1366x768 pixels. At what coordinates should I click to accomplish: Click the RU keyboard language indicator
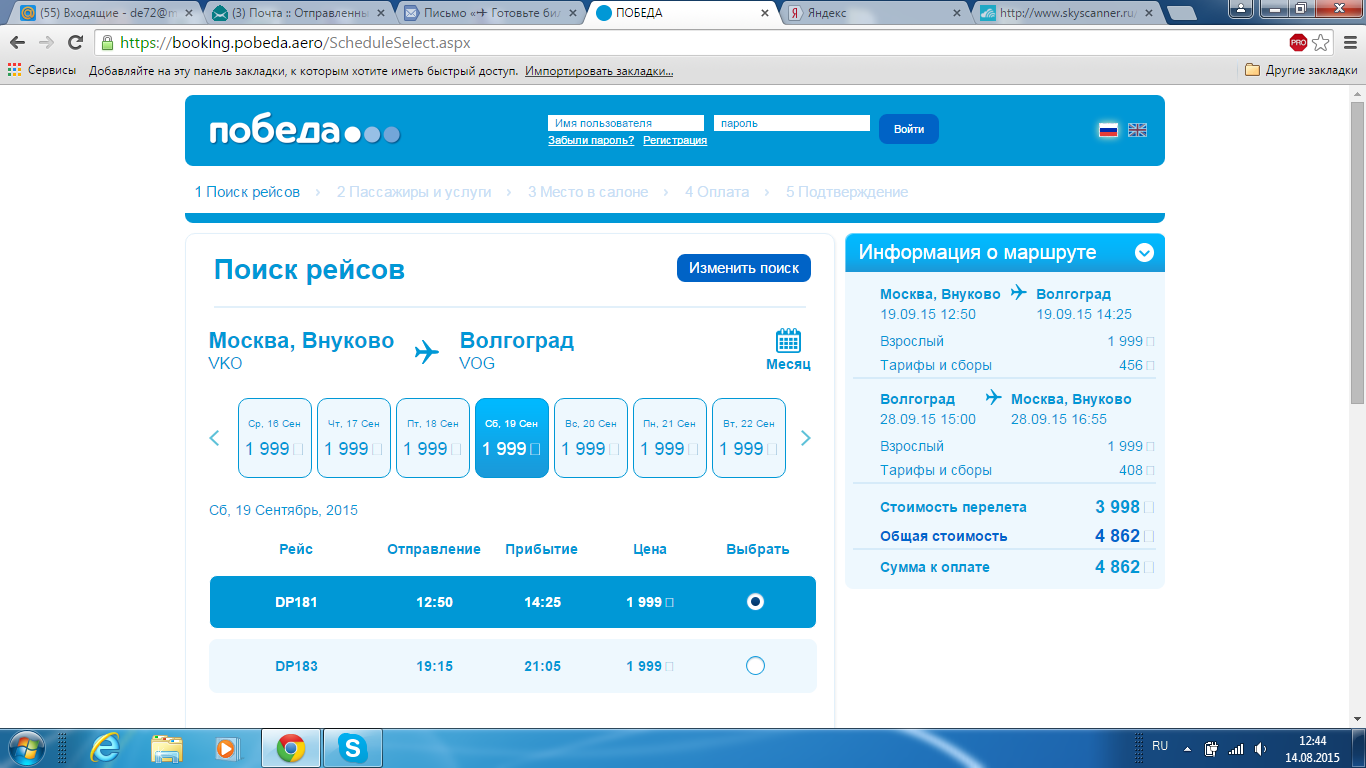1160,746
